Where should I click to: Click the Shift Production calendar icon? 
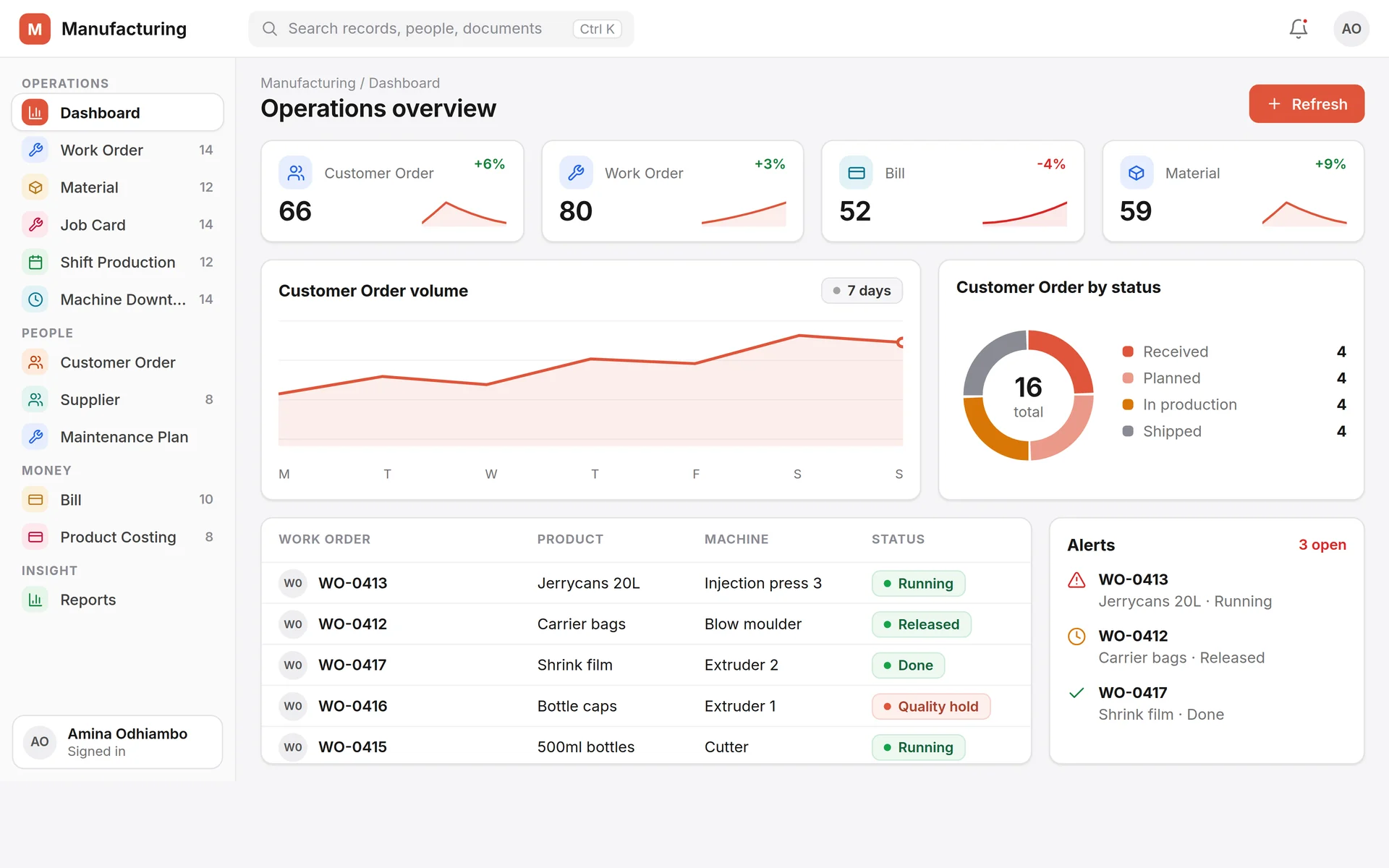35,262
